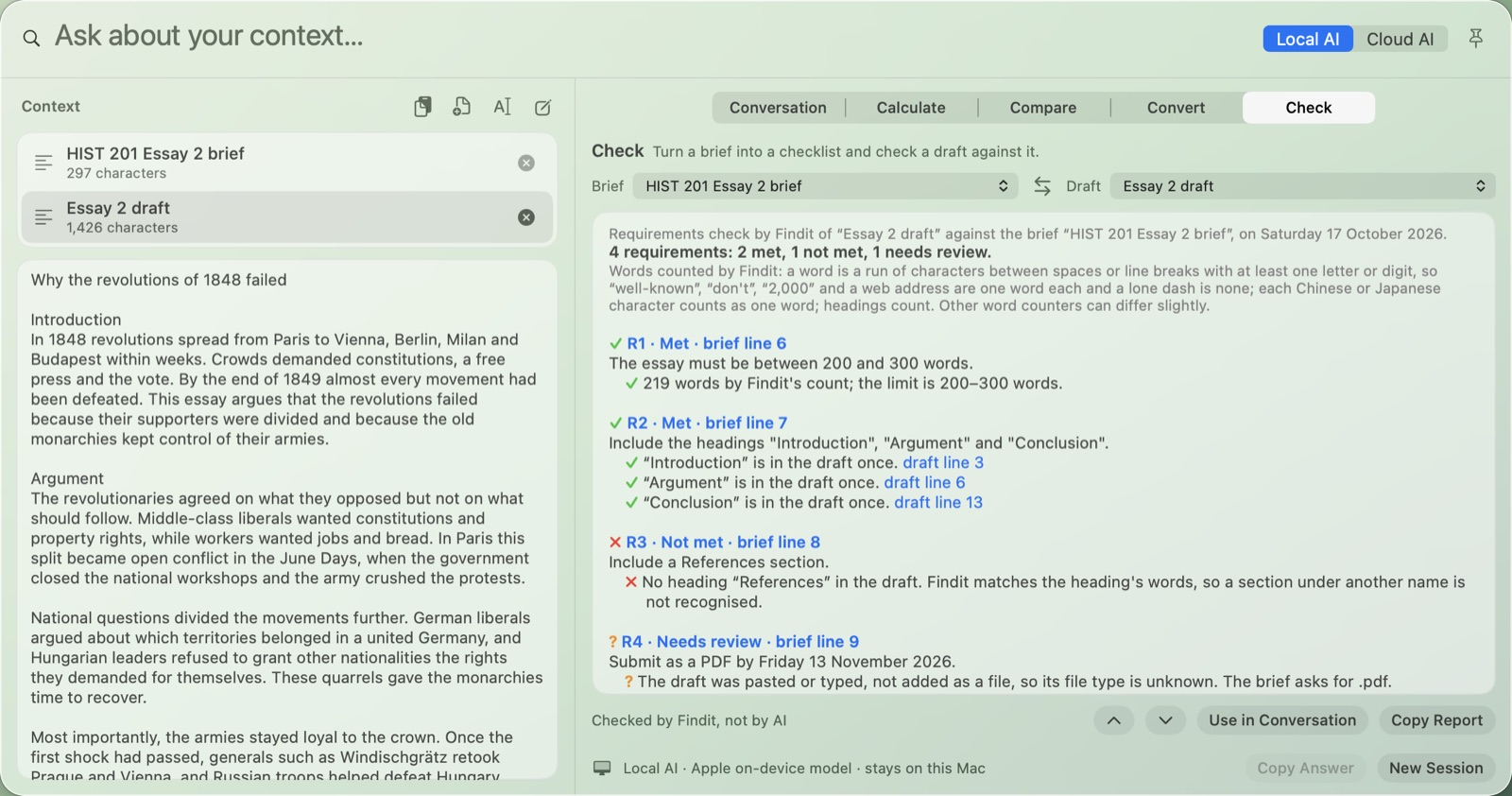Click the search magnifier icon

pyautogui.click(x=31, y=38)
